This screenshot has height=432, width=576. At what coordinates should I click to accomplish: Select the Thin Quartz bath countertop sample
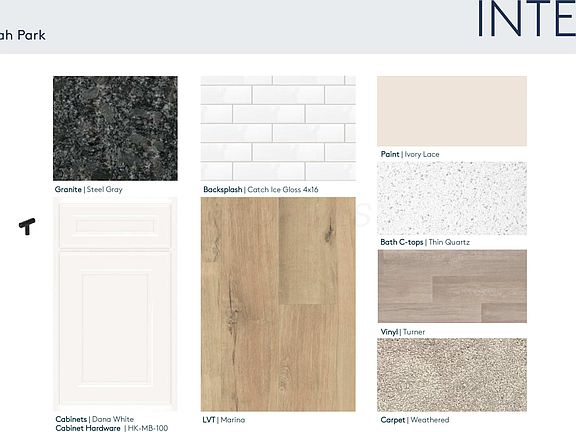pos(452,198)
